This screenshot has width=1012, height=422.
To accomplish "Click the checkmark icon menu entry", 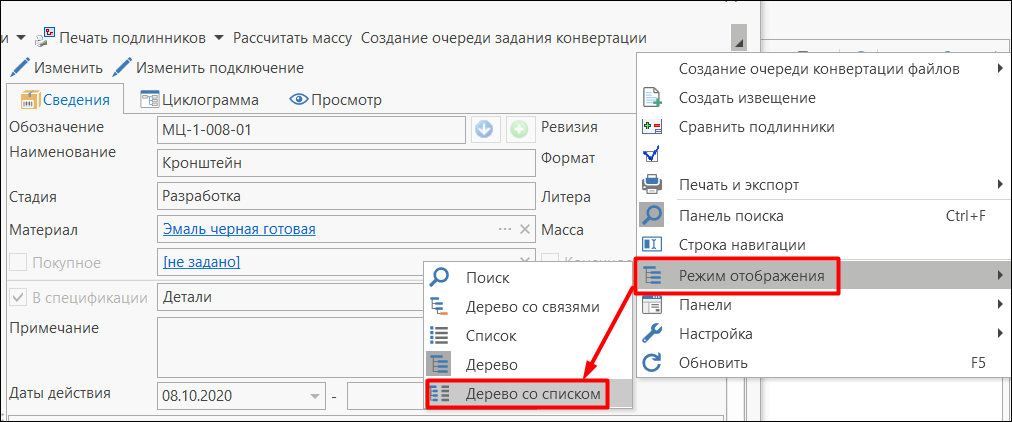I will tap(824, 156).
